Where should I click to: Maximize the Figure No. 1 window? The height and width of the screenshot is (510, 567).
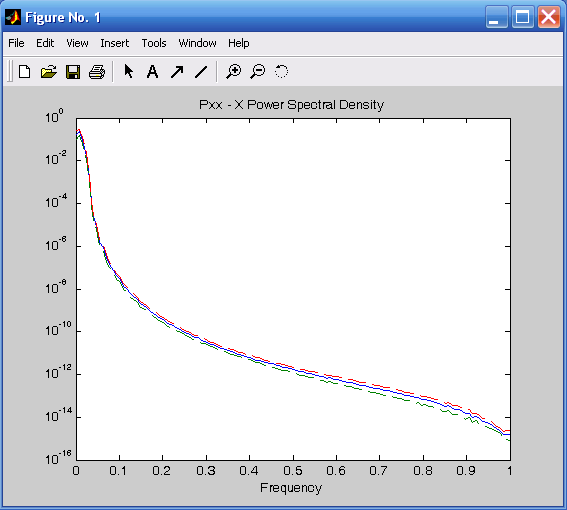point(523,17)
